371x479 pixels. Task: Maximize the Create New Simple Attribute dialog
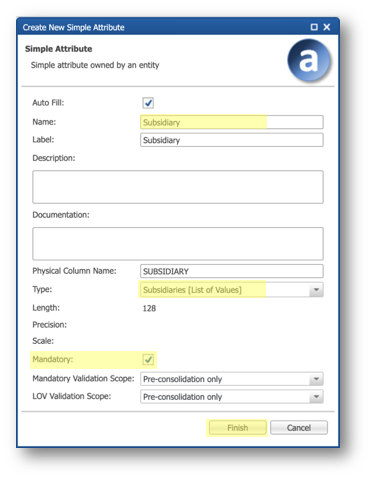tap(314, 27)
